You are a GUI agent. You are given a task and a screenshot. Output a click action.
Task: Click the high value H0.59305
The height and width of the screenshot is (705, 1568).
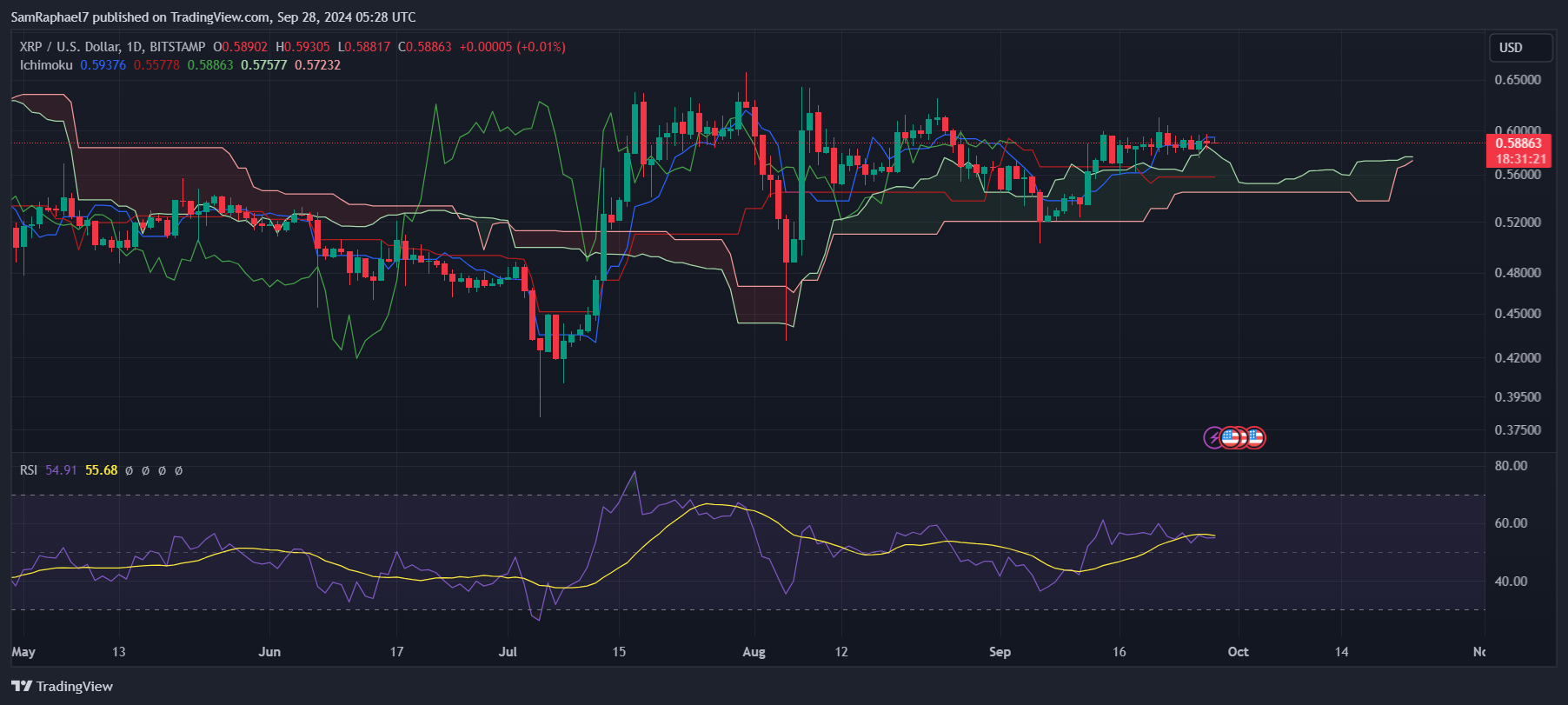pyautogui.click(x=302, y=47)
